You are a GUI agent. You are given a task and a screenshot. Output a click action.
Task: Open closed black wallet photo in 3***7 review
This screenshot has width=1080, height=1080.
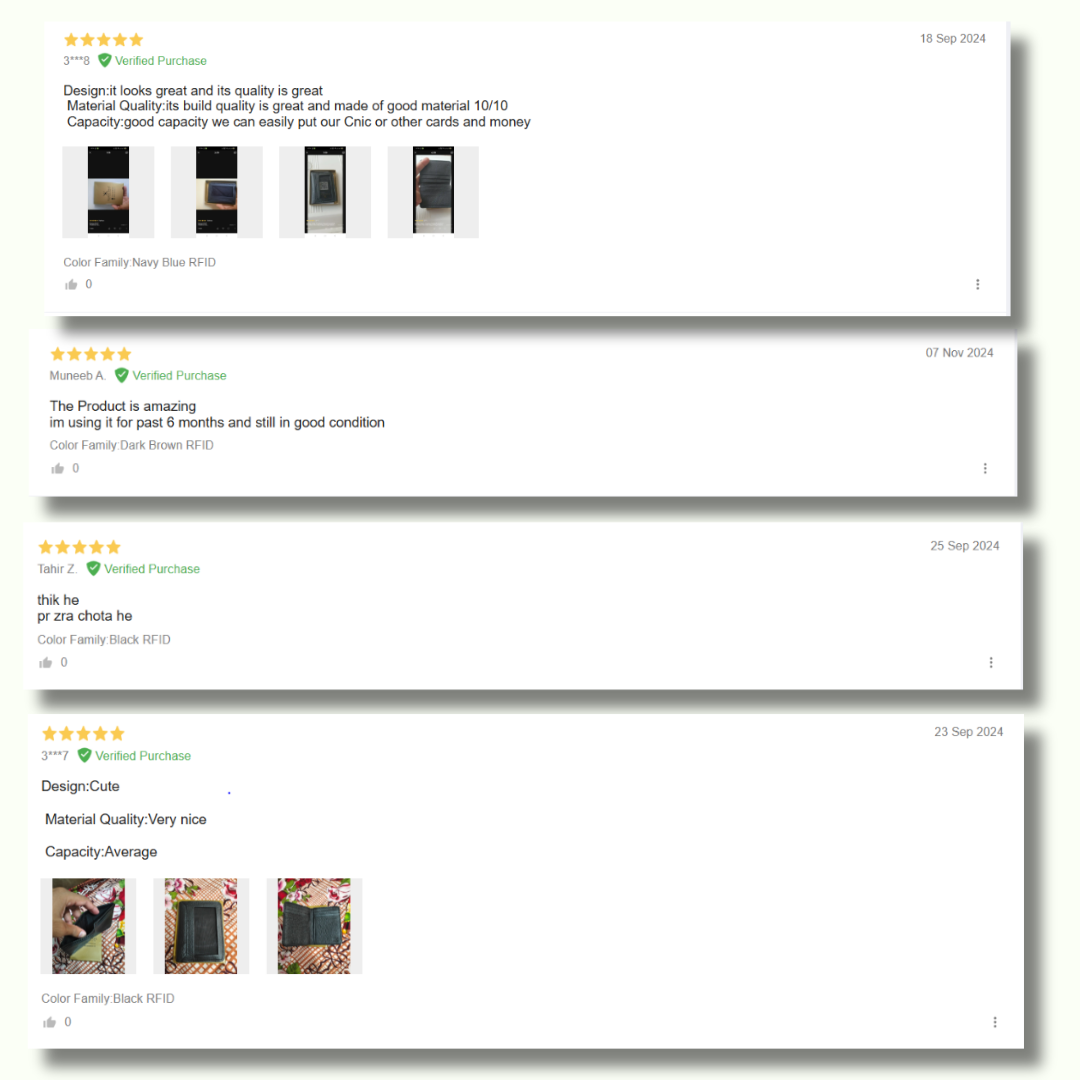pyautogui.click(x=201, y=926)
